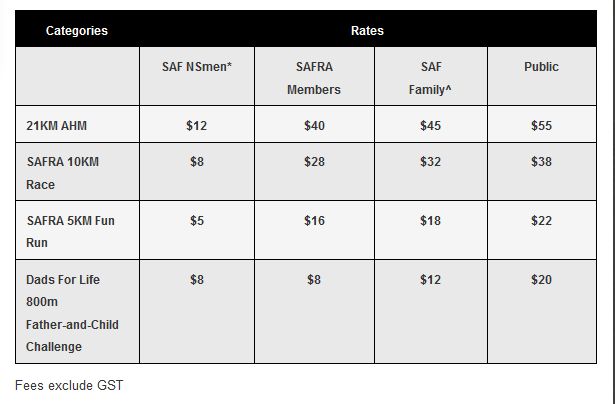This screenshot has height=404, width=615.
Task: Click the $16 SAFRA Members 5KM rate
Action: 314,220
